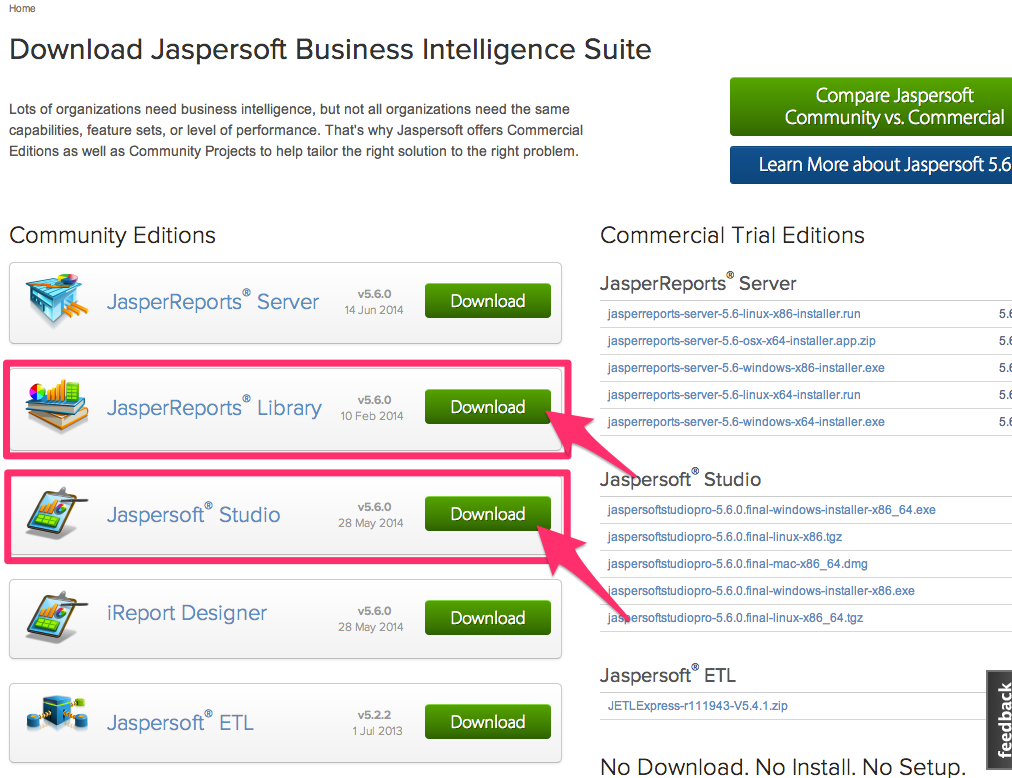Click the JasperReports Server commercial section heading
The width and height of the screenshot is (1012, 778).
pos(698,283)
